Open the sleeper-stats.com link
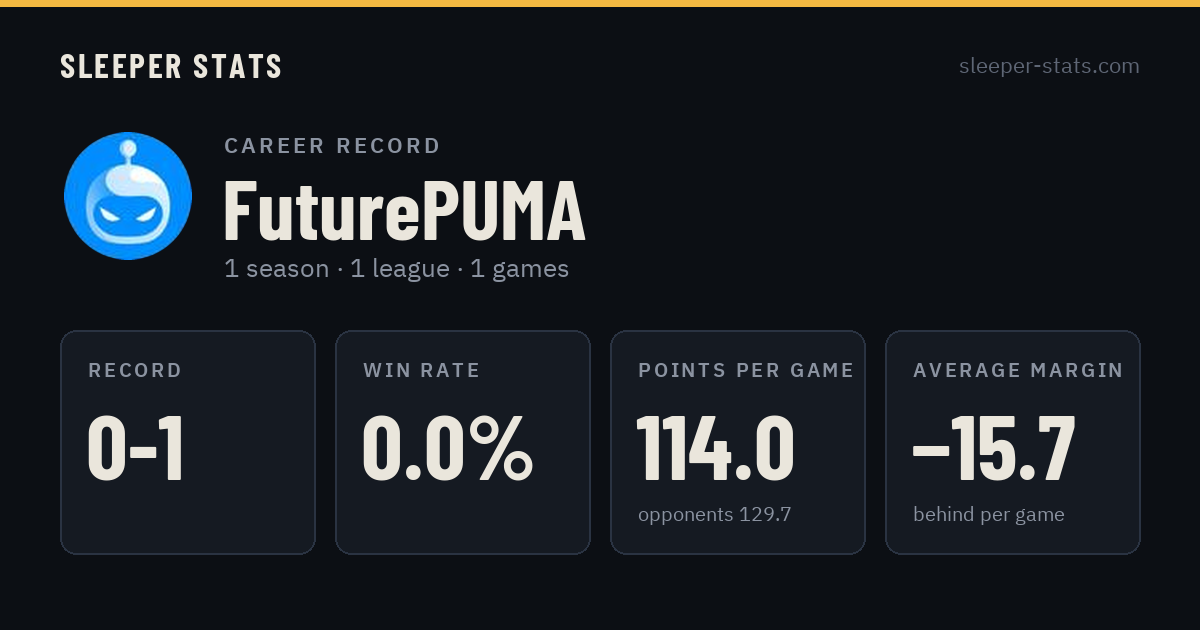Image resolution: width=1200 pixels, height=630 pixels. [x=1049, y=66]
